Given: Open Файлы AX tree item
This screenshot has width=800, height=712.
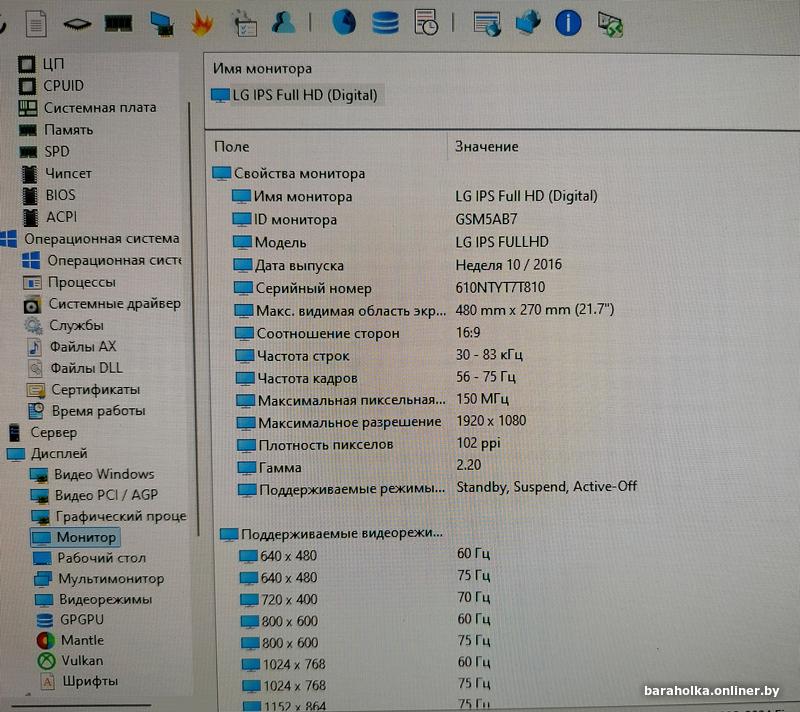Looking at the screenshot, I should pyautogui.click(x=71, y=347).
